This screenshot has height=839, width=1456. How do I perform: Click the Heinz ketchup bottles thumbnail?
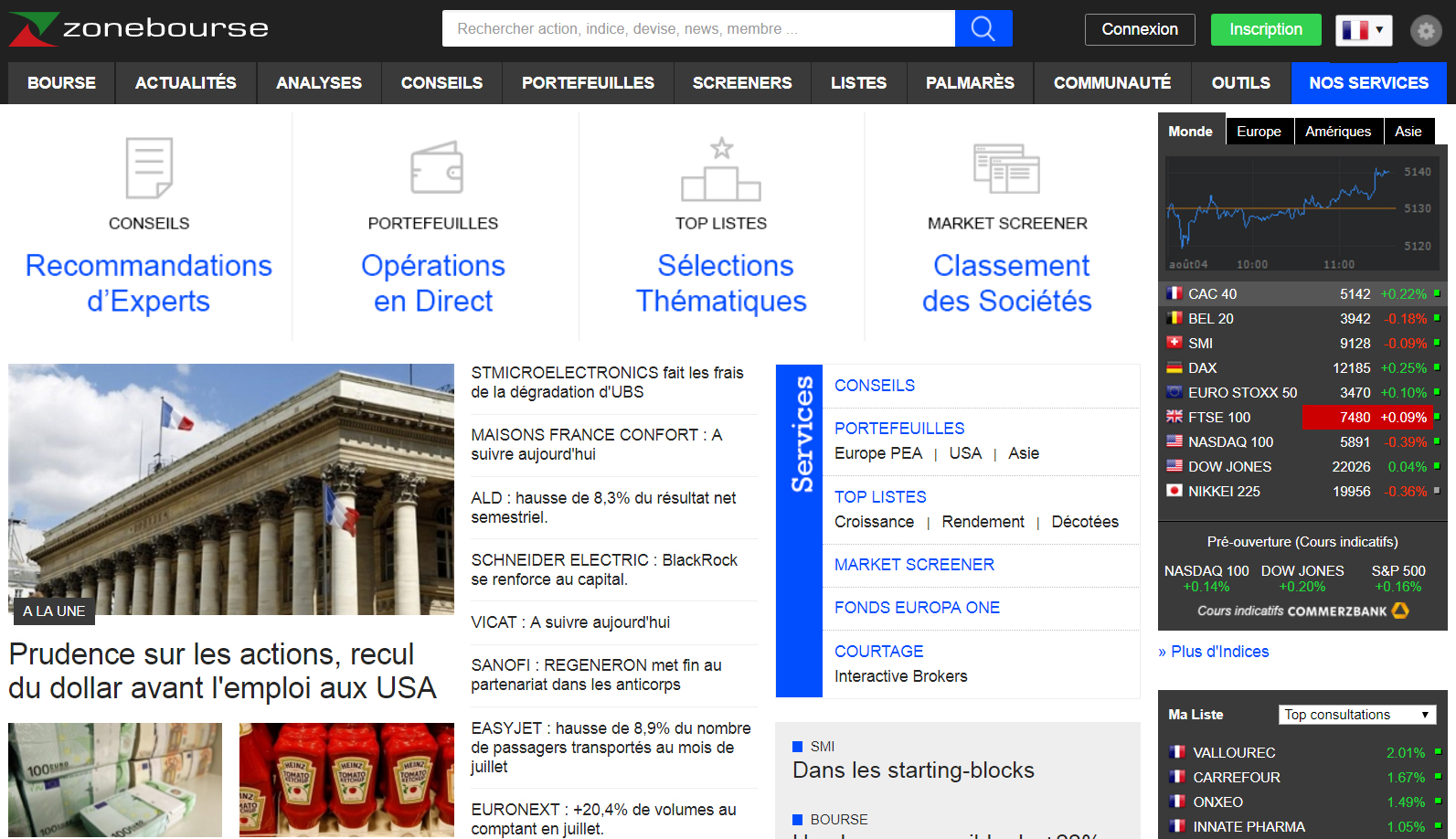[x=346, y=781]
